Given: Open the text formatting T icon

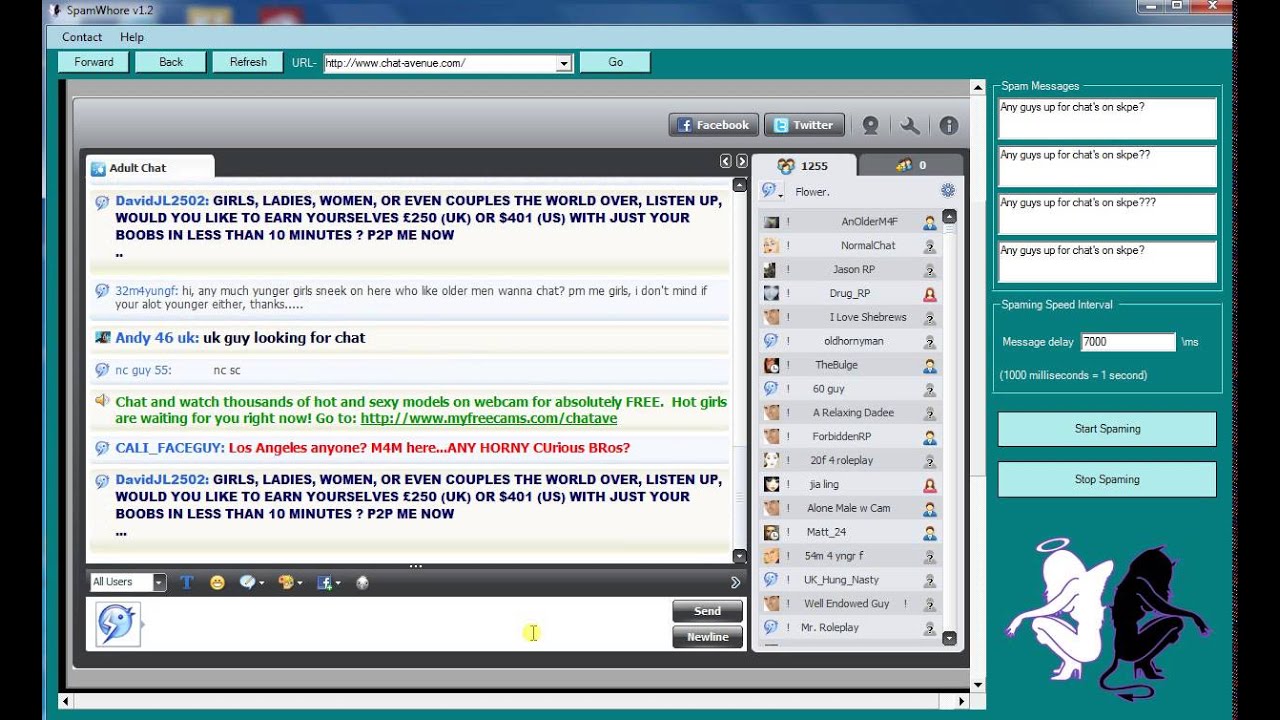Looking at the screenshot, I should (186, 582).
